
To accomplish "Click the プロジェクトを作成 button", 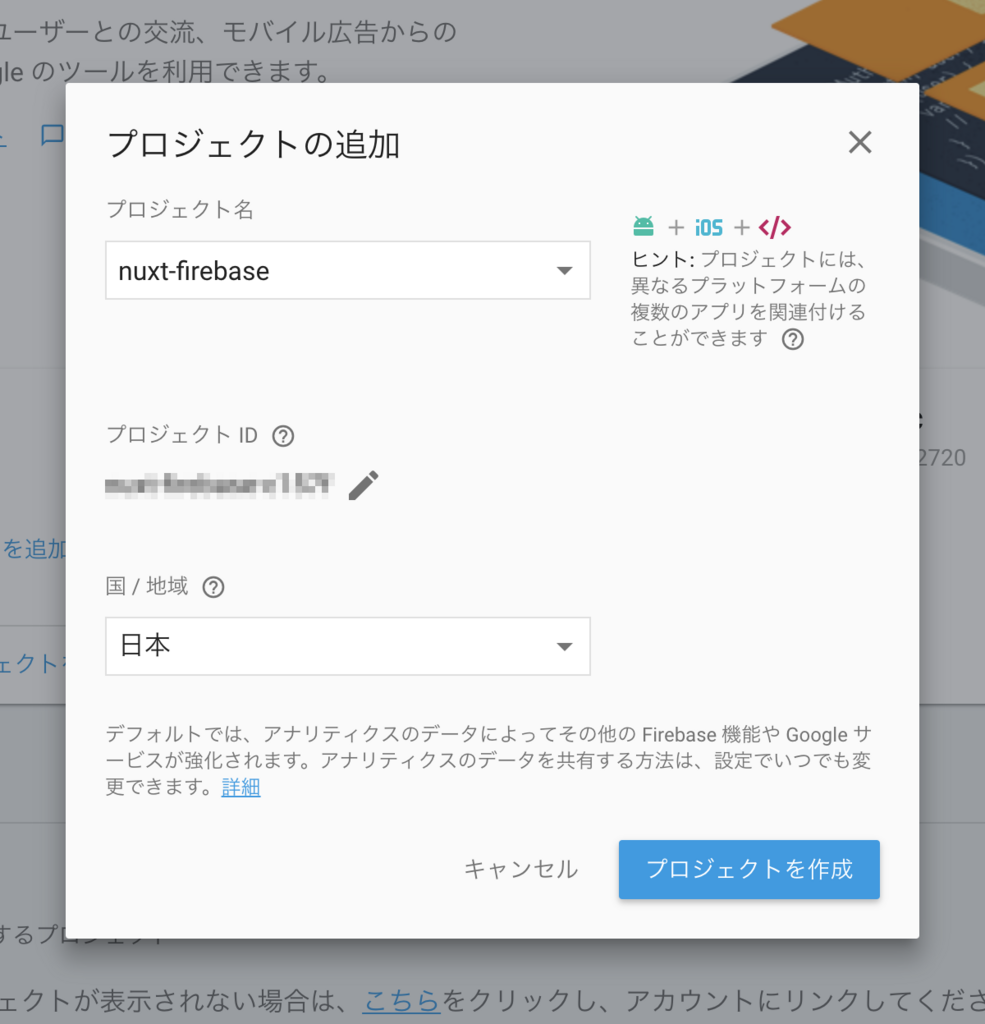I will point(749,869).
